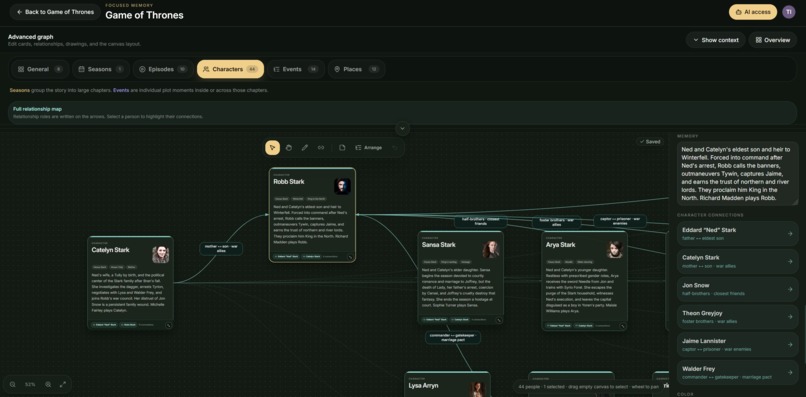Click the Robb Stark card title

tap(289, 182)
